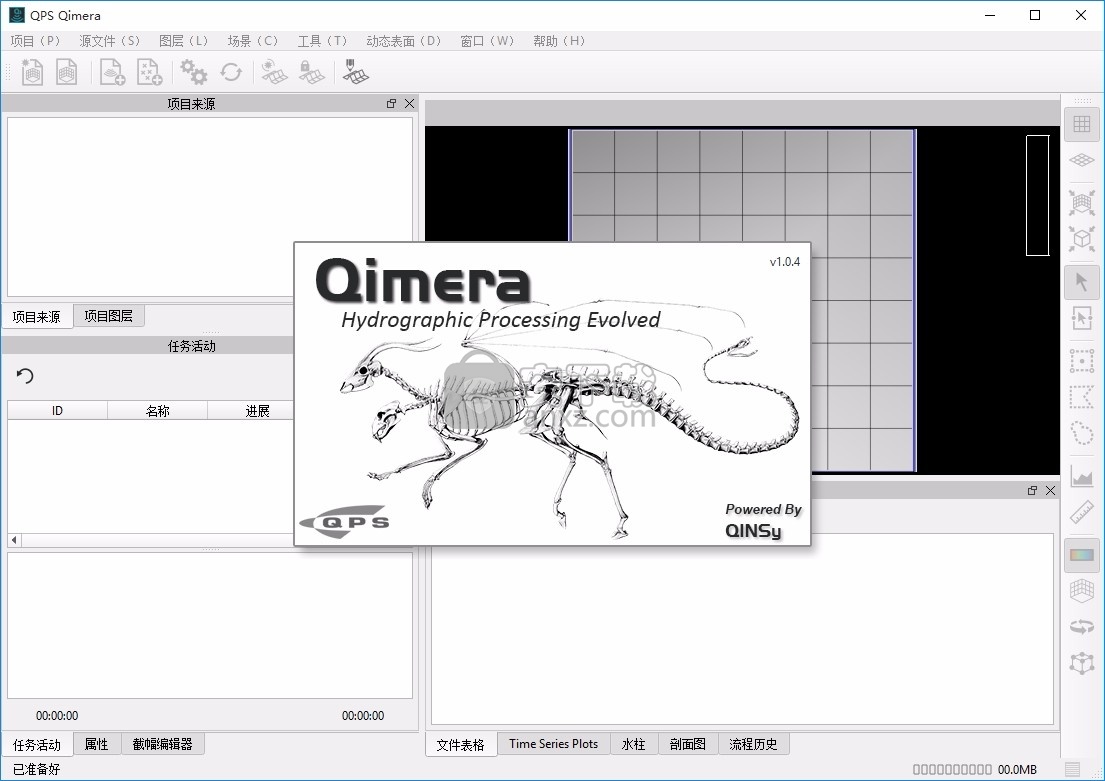Float the 项目来源 panel
Image resolution: width=1105 pixels, height=781 pixels.
pyautogui.click(x=391, y=104)
